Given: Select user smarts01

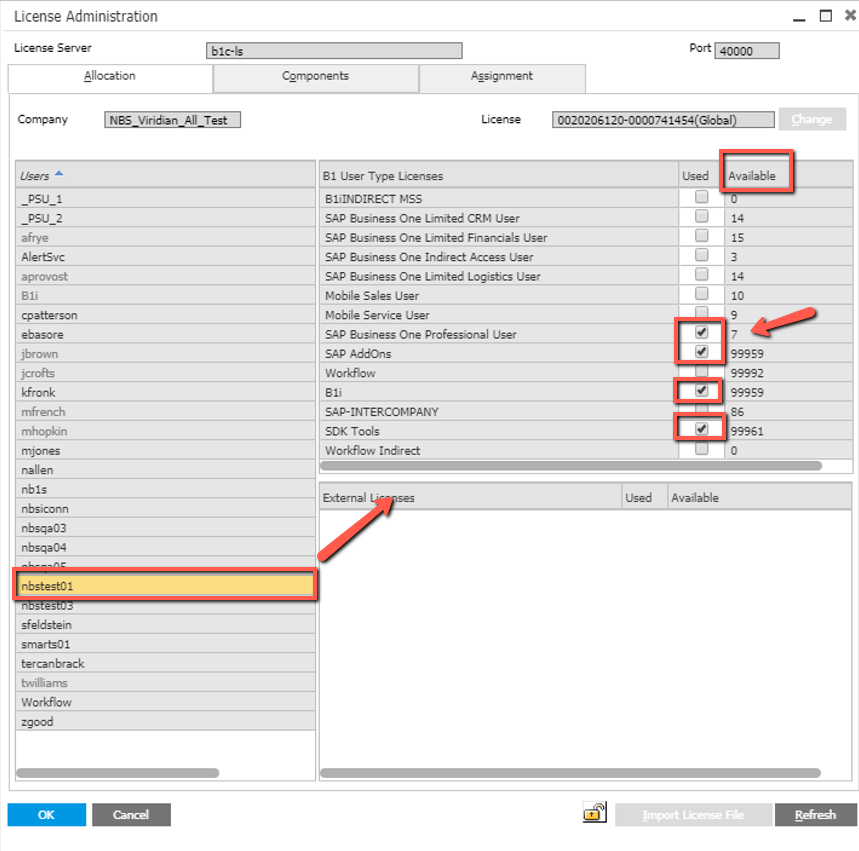Looking at the screenshot, I should pos(165,644).
